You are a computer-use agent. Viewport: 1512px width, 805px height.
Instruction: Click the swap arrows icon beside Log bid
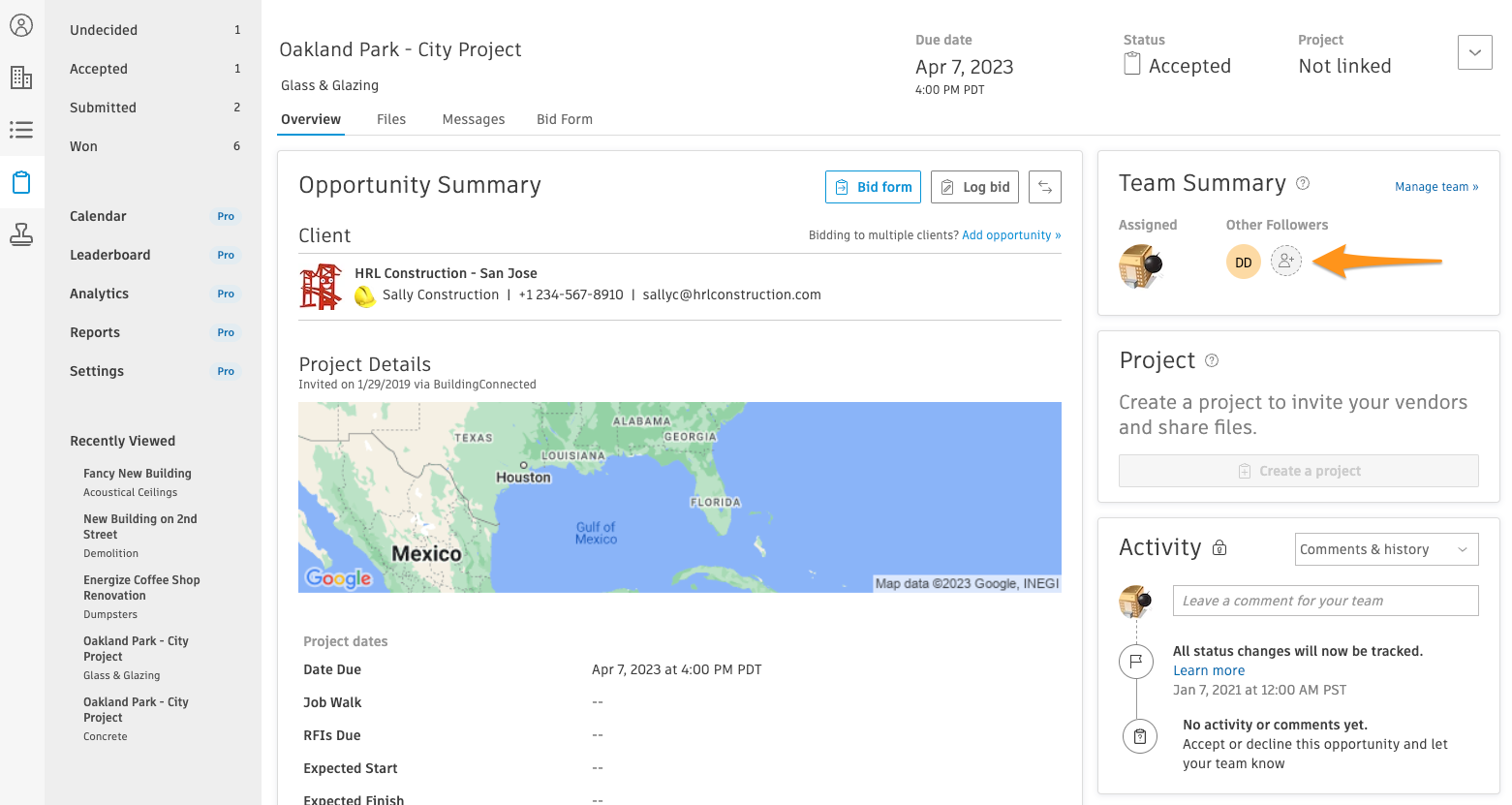click(x=1044, y=187)
